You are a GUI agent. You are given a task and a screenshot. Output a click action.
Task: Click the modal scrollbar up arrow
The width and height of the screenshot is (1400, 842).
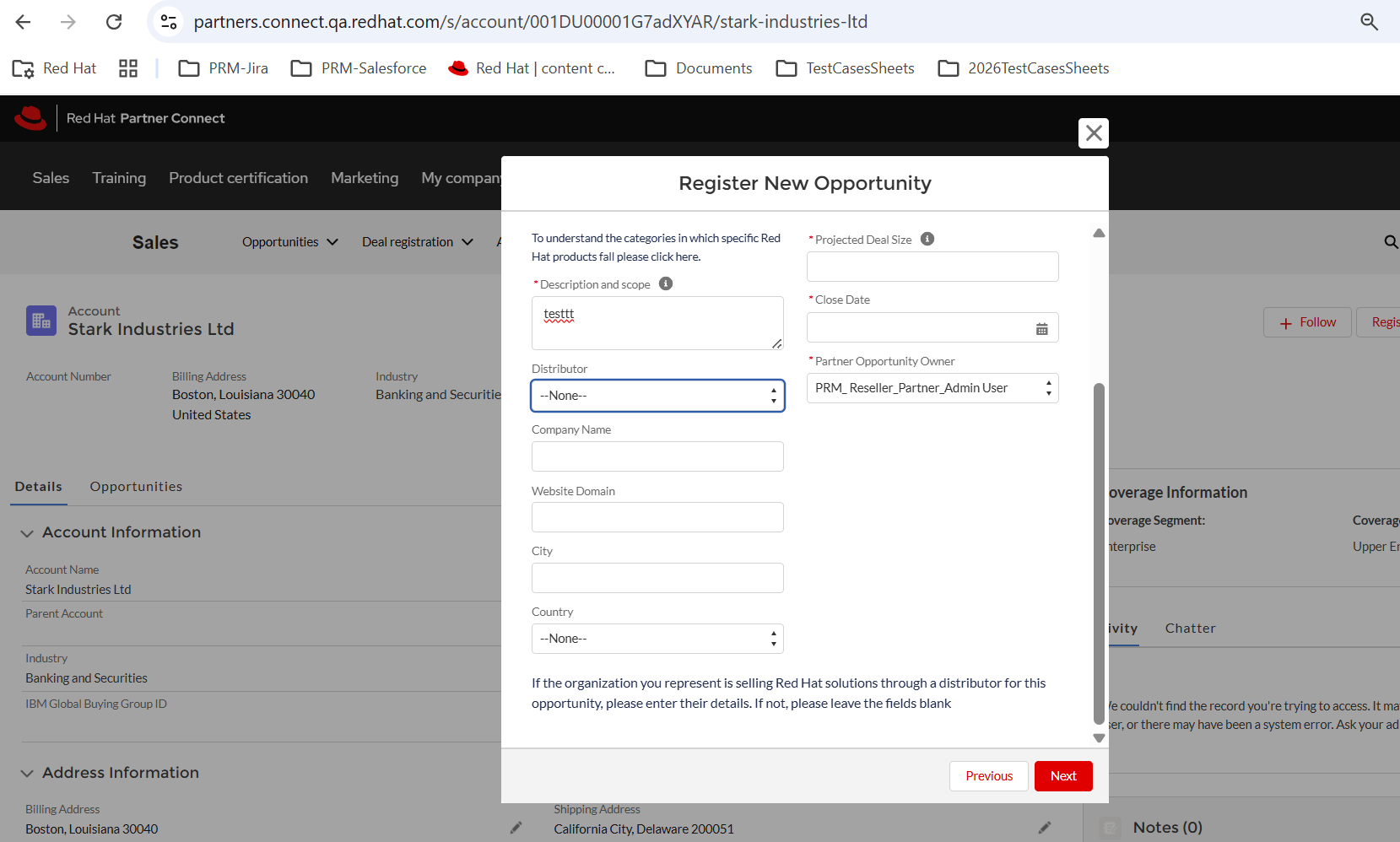point(1099,233)
